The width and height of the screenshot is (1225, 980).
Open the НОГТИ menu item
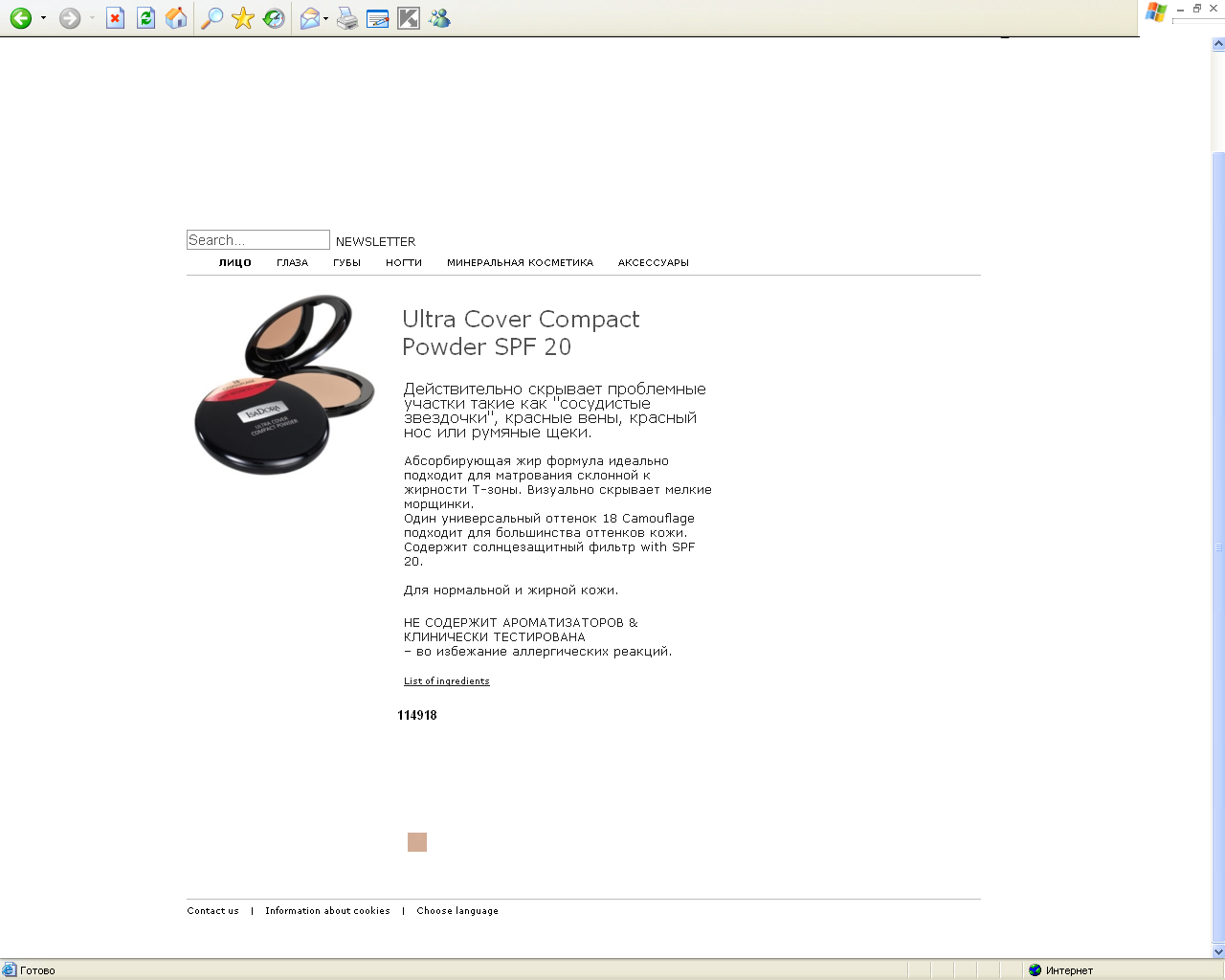tap(404, 262)
